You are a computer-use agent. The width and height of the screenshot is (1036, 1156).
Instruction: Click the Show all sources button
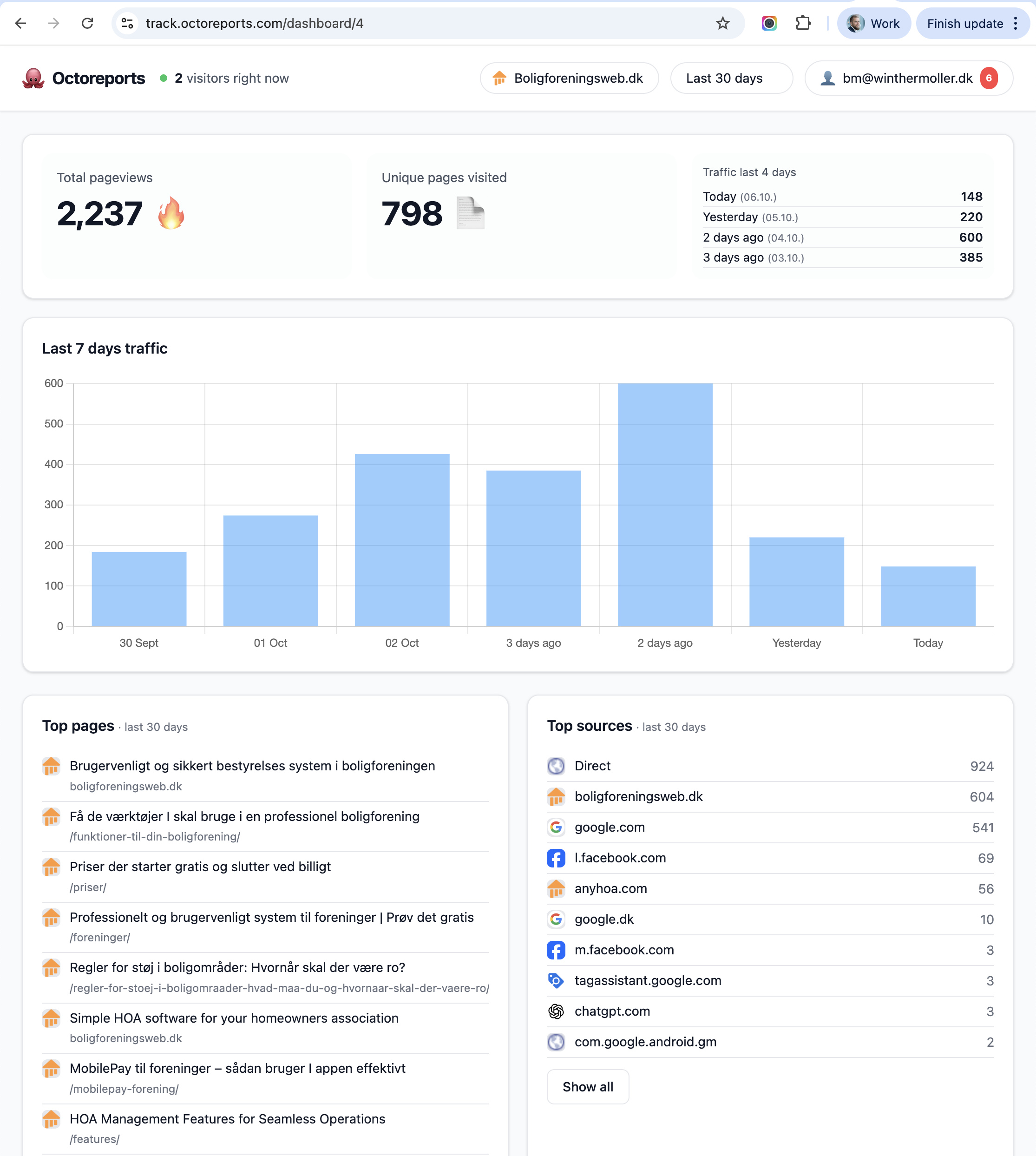(x=587, y=1087)
